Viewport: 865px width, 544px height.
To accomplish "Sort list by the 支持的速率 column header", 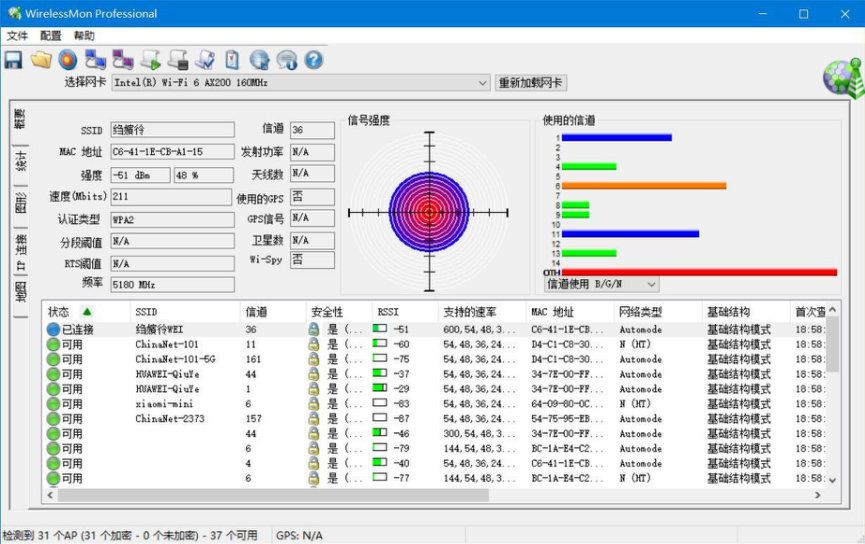I will pyautogui.click(x=482, y=312).
